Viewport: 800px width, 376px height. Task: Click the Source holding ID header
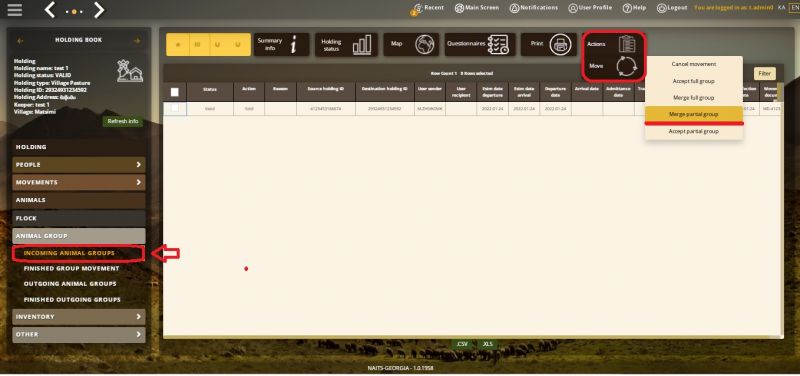pyautogui.click(x=326, y=92)
